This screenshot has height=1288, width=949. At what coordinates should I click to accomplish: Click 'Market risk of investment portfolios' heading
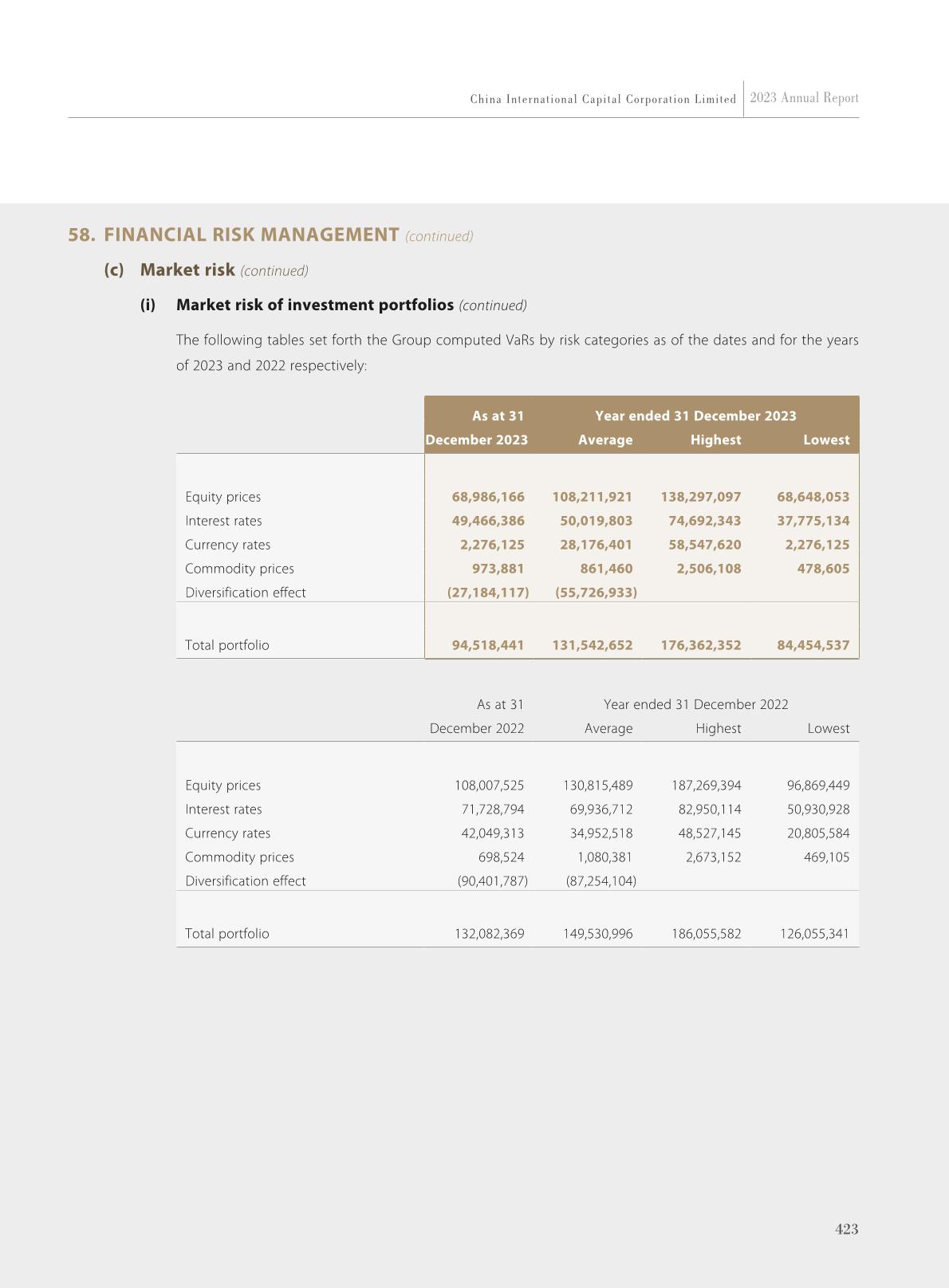coord(314,305)
